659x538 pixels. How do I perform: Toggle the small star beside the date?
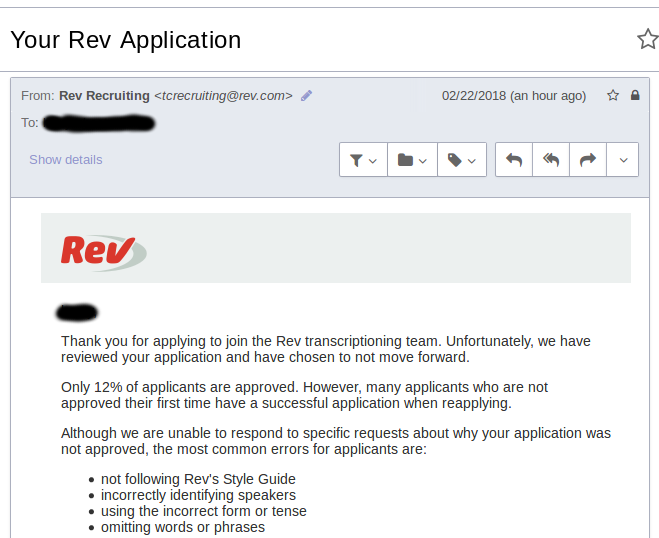click(x=613, y=95)
